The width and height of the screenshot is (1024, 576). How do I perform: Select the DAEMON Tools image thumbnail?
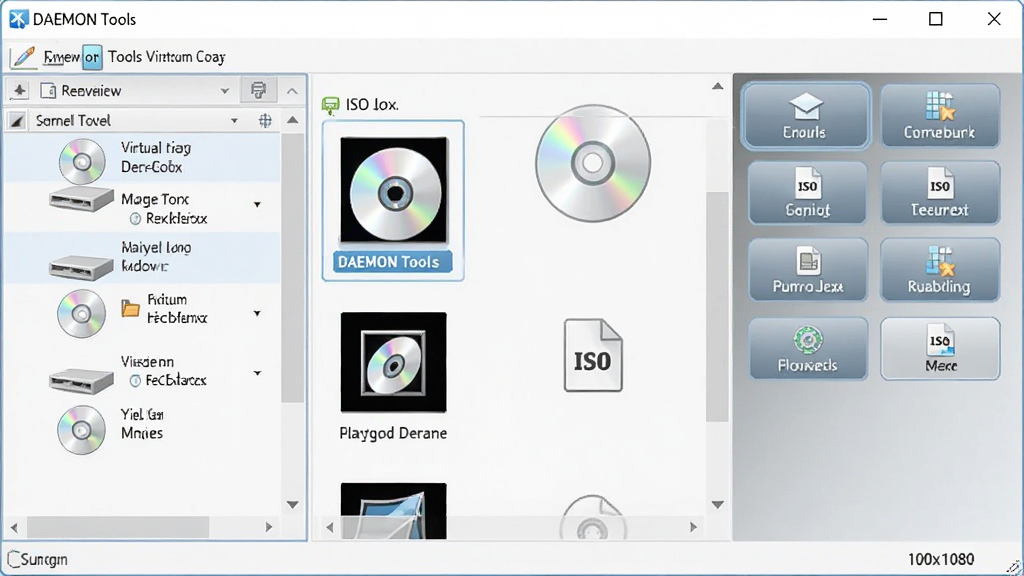pyautogui.click(x=393, y=200)
